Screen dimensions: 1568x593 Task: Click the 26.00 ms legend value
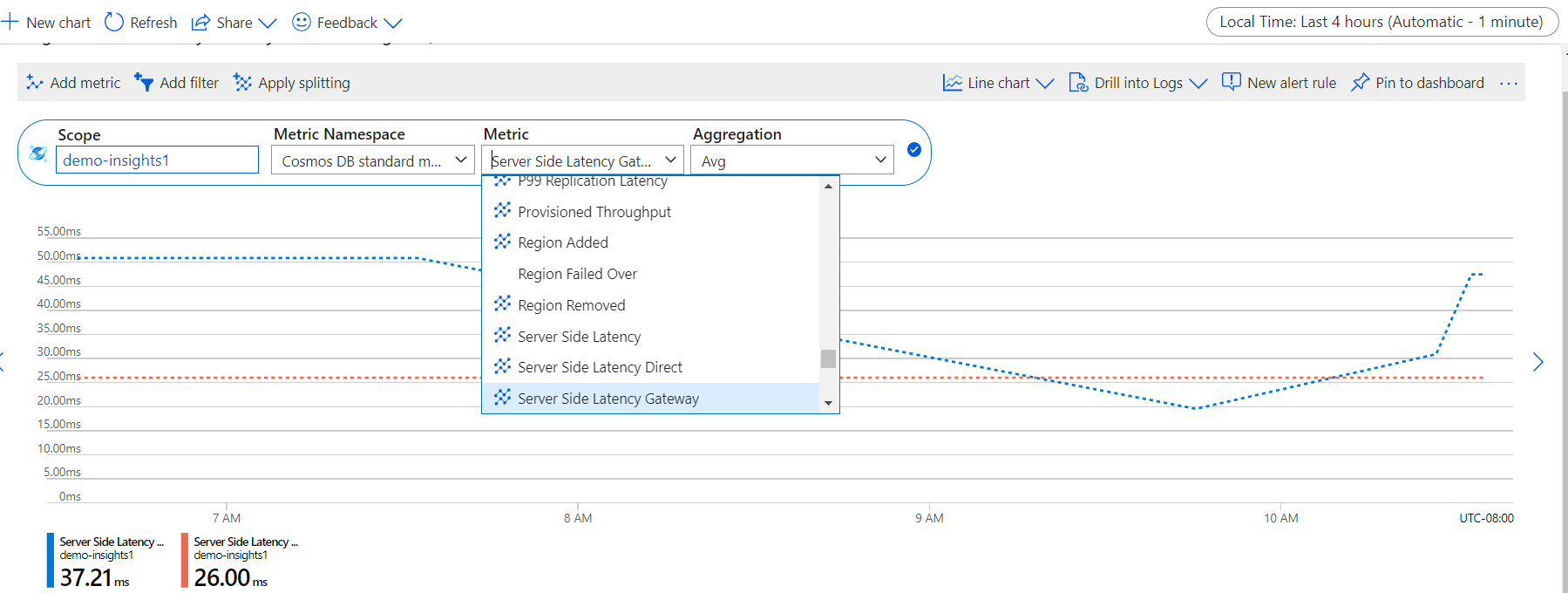click(231, 578)
